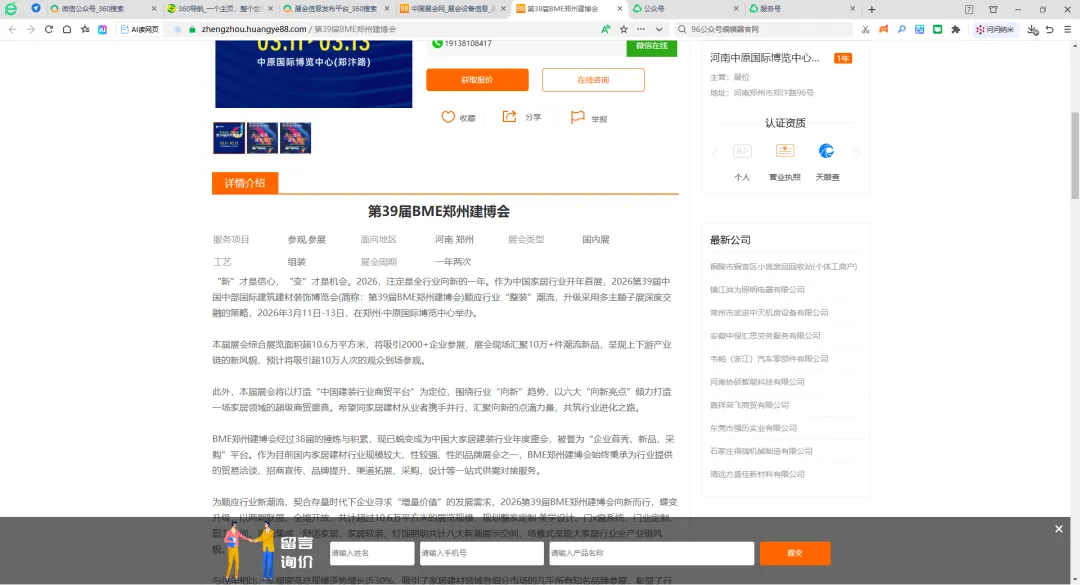Click the blue magnifier extension icon
The height and width of the screenshot is (585, 1080).
click(902, 30)
